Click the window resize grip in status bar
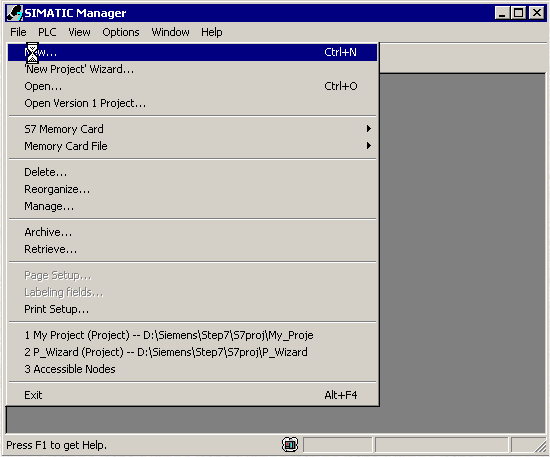This screenshot has width=550, height=457. 540,445
